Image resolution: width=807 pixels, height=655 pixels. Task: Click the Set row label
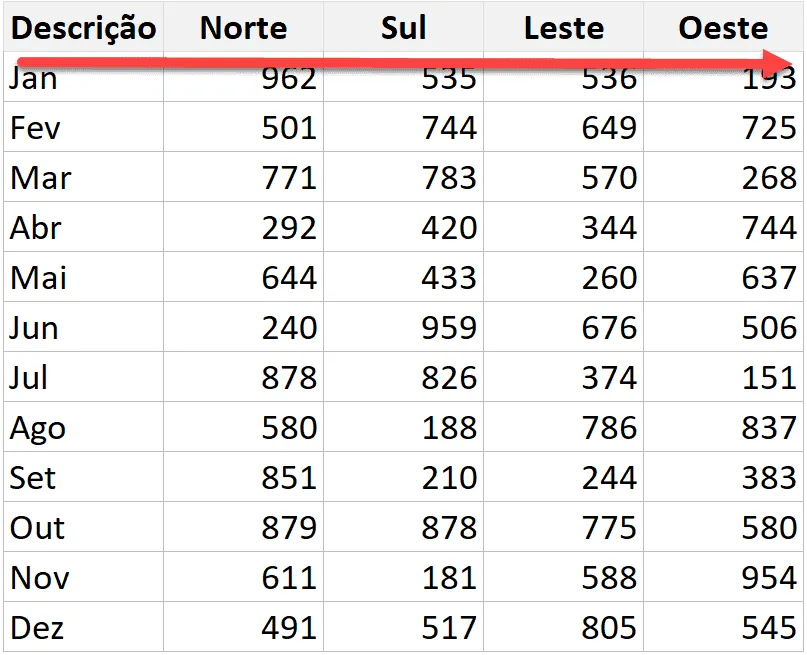tap(83, 476)
